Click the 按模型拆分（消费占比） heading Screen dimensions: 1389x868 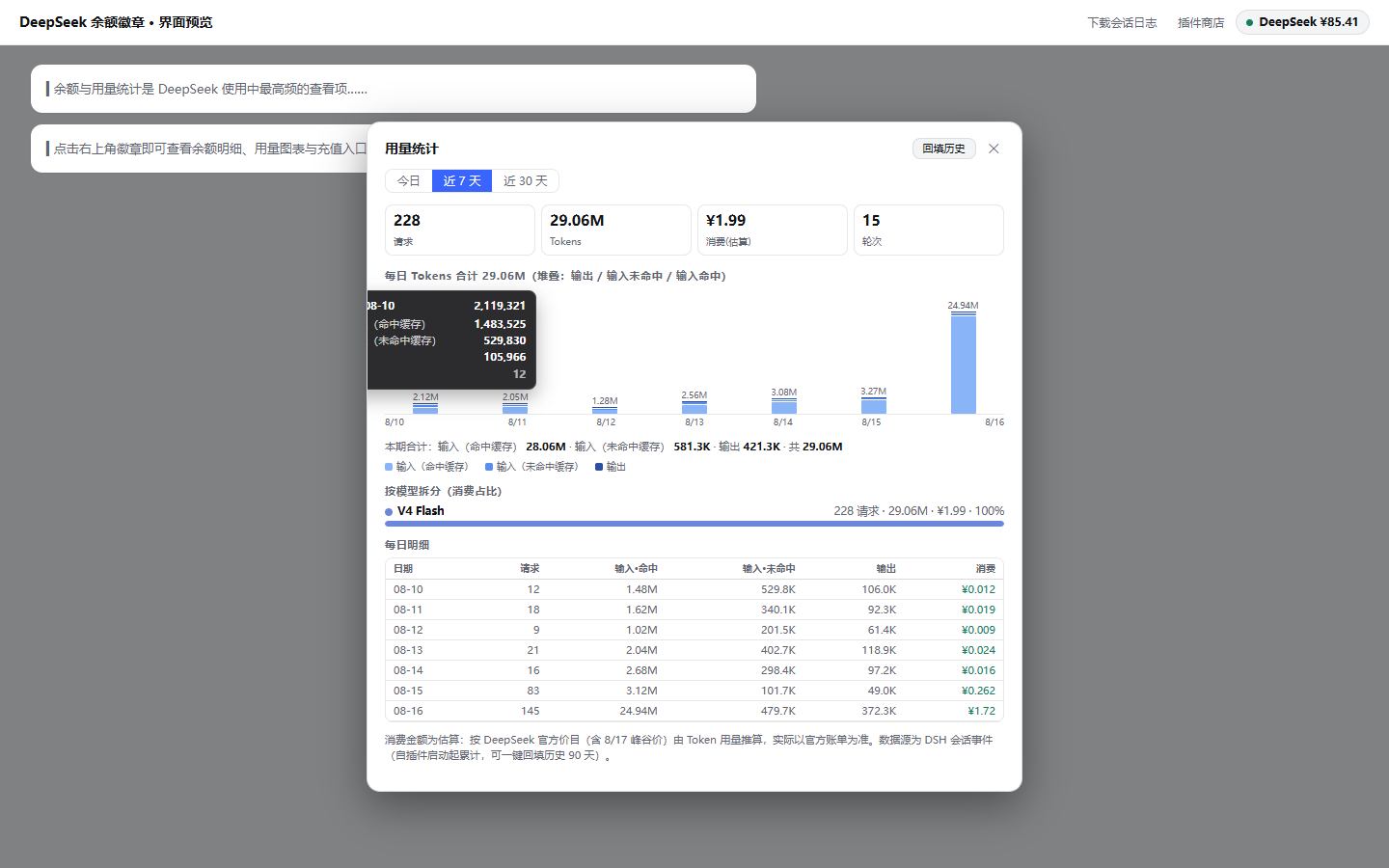[443, 491]
